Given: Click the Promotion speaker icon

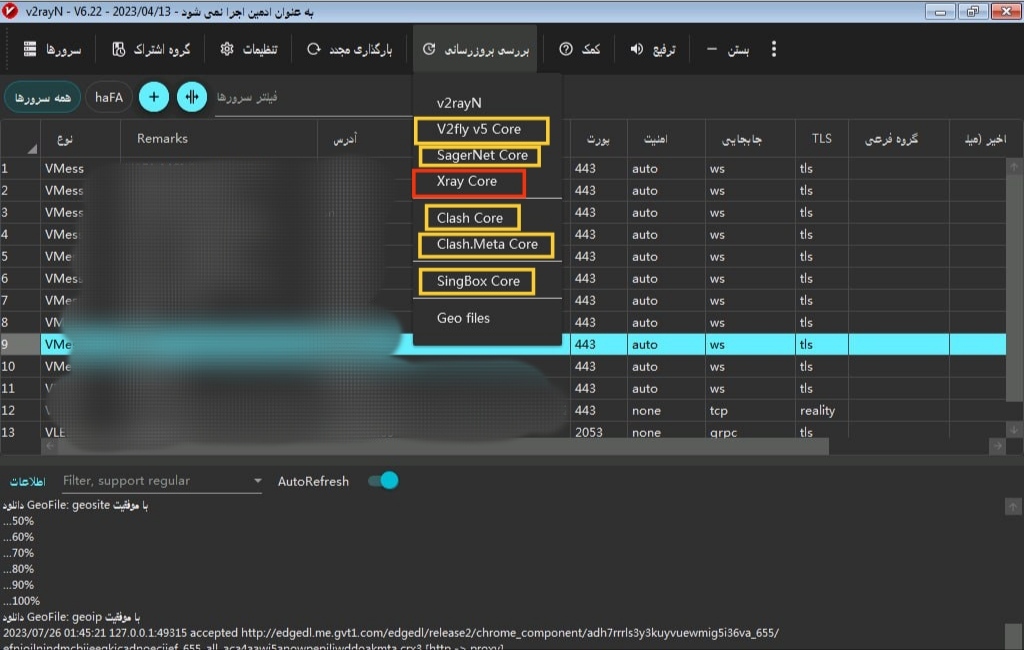Looking at the screenshot, I should (x=637, y=49).
